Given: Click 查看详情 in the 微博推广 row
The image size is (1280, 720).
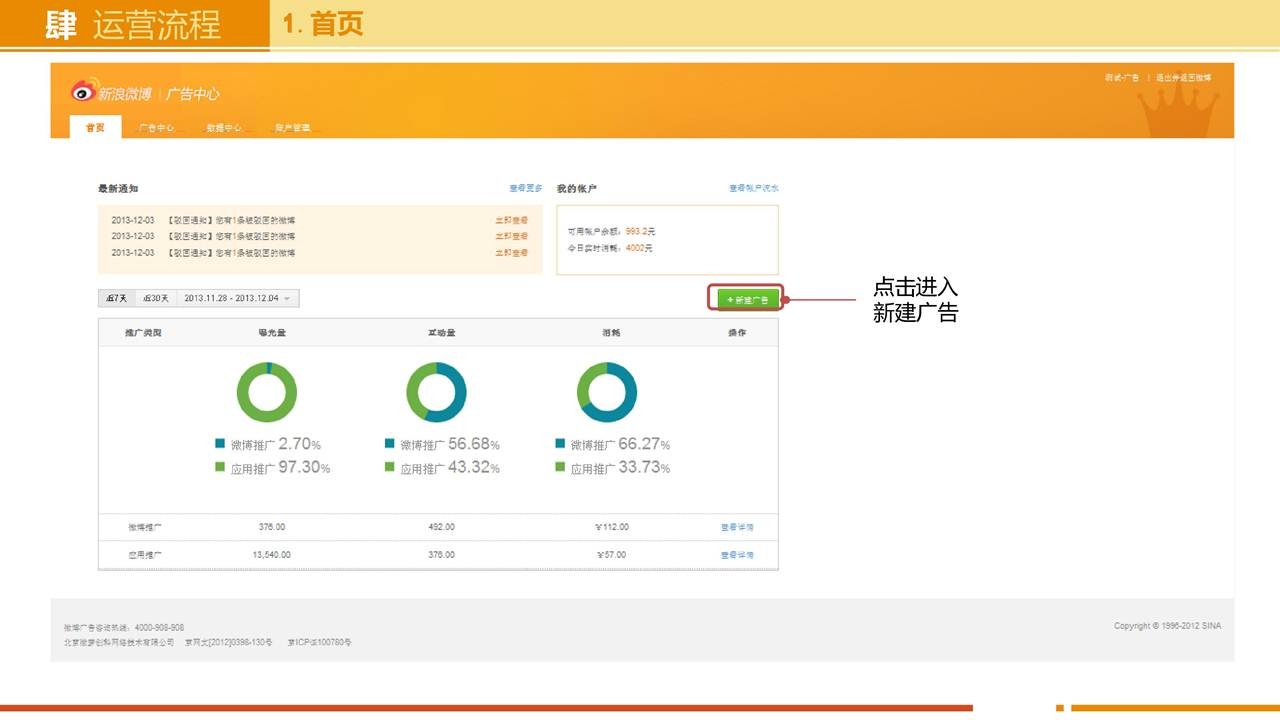Looking at the screenshot, I should [x=737, y=527].
